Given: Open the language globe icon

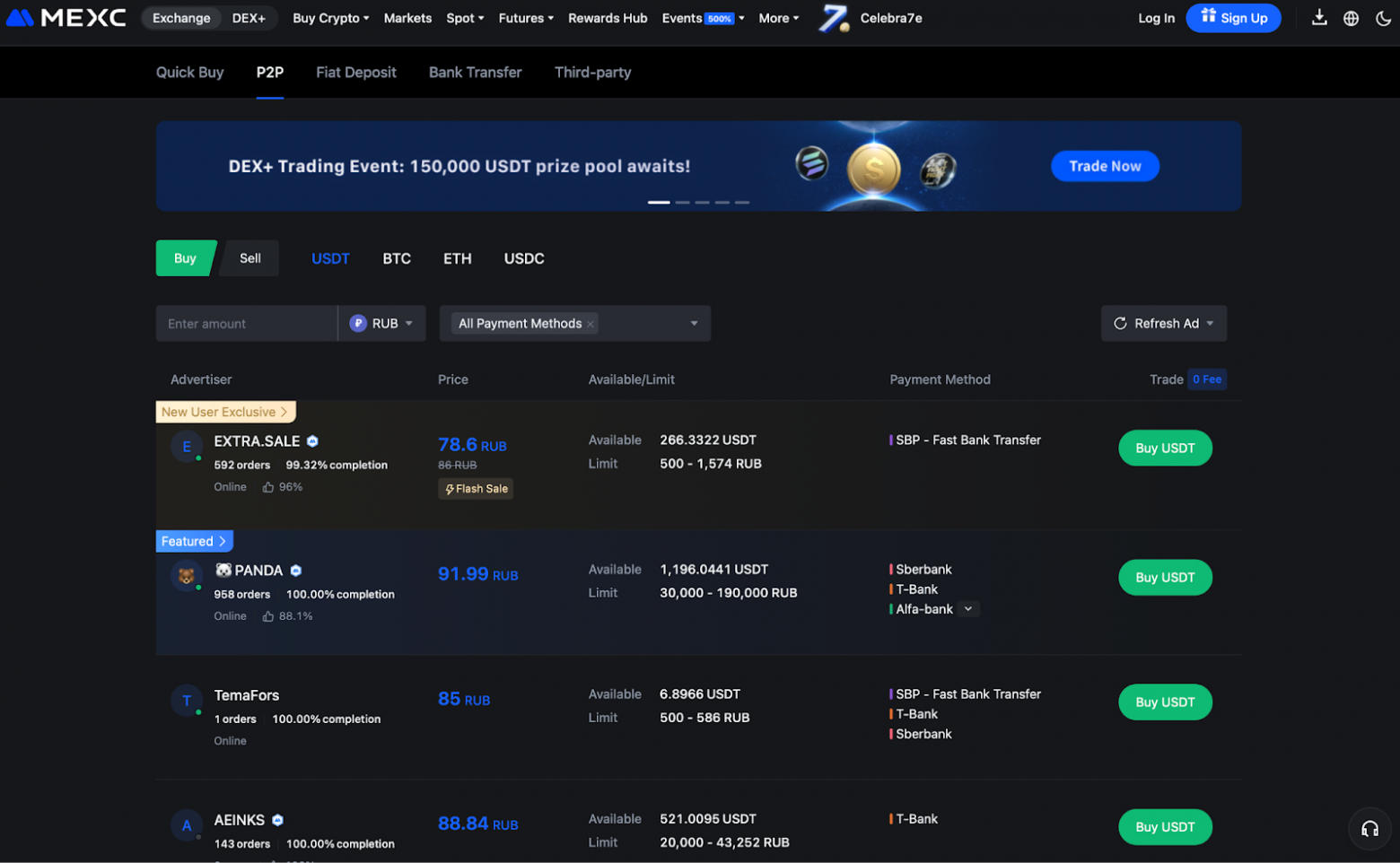Looking at the screenshot, I should click(1351, 18).
